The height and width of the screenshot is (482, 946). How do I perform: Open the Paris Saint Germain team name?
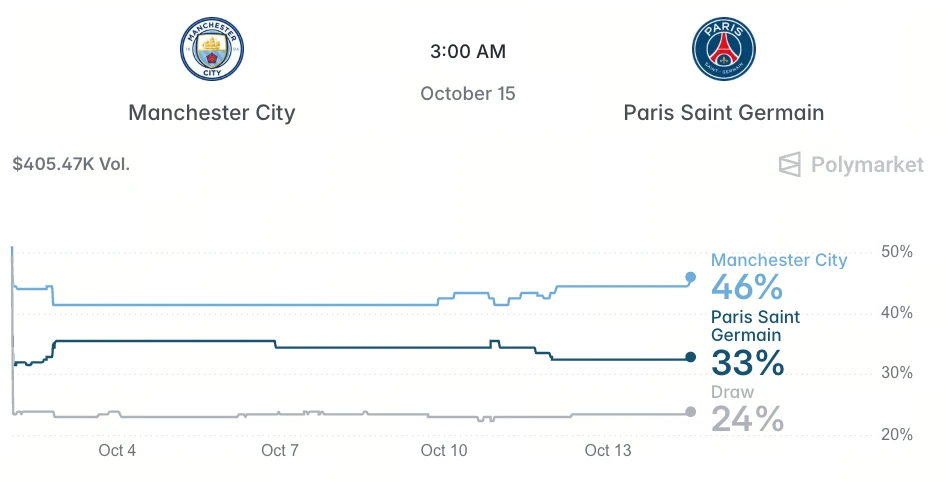[x=723, y=113]
